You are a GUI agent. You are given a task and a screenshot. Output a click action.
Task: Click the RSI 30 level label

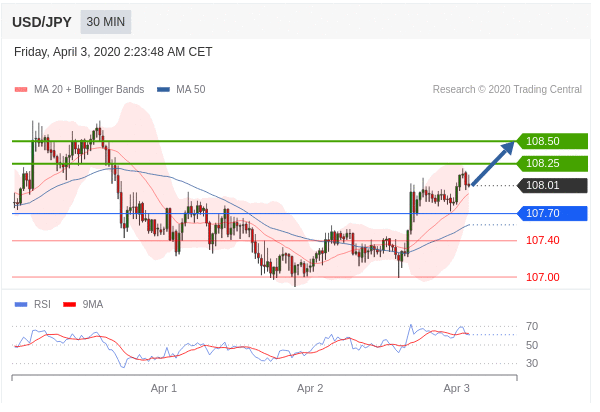point(532,363)
